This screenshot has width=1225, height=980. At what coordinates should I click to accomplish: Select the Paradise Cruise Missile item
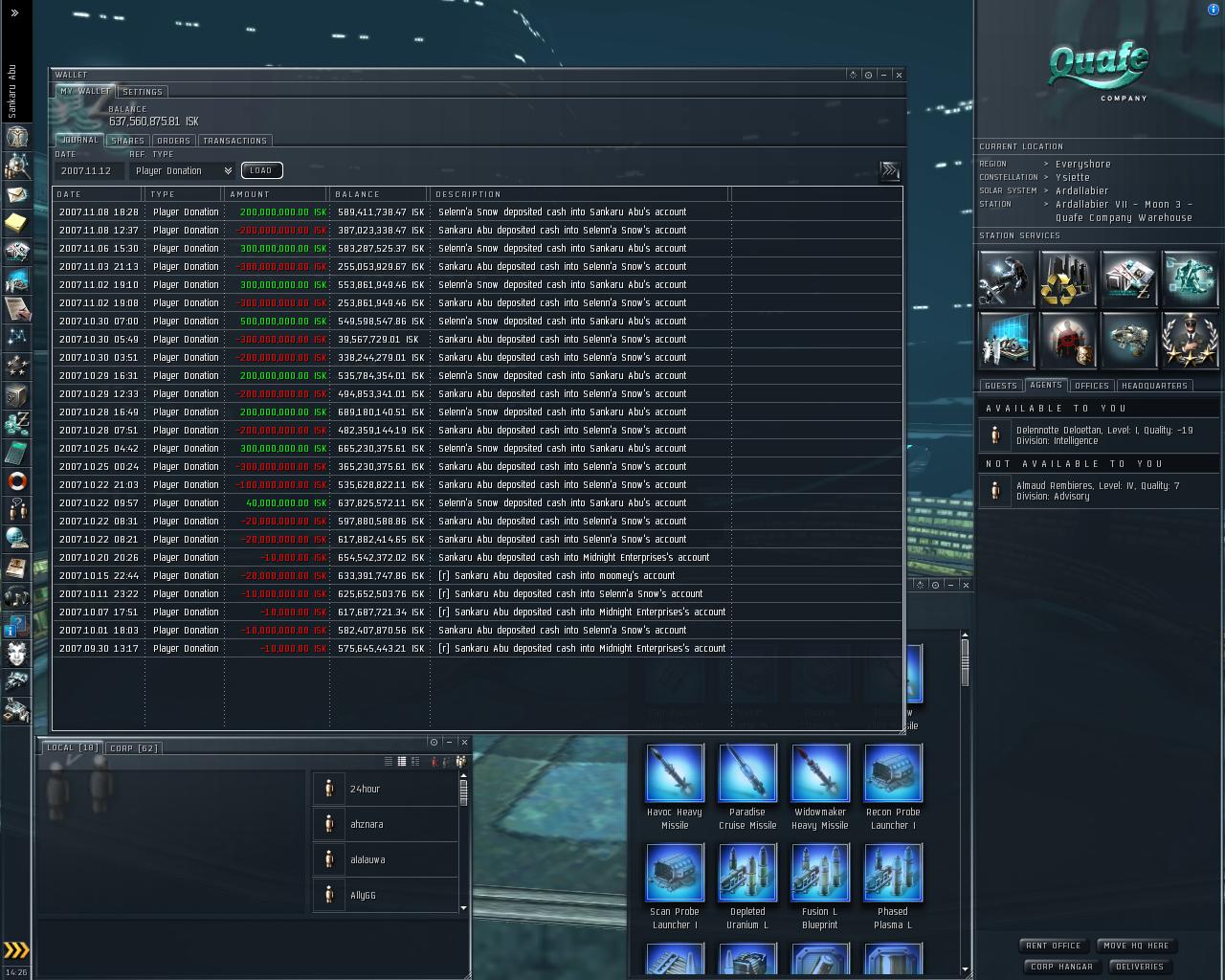(747, 787)
